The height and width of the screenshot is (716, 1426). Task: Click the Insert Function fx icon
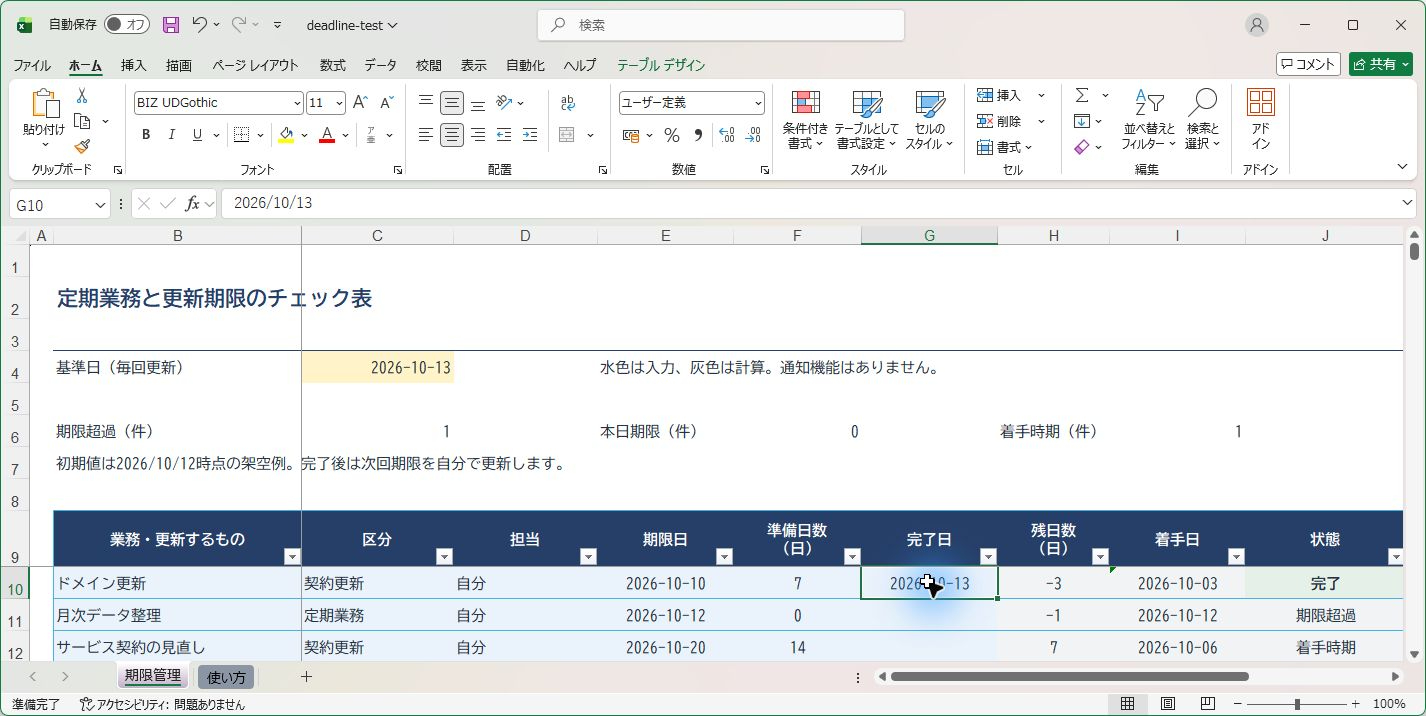pyautogui.click(x=193, y=203)
